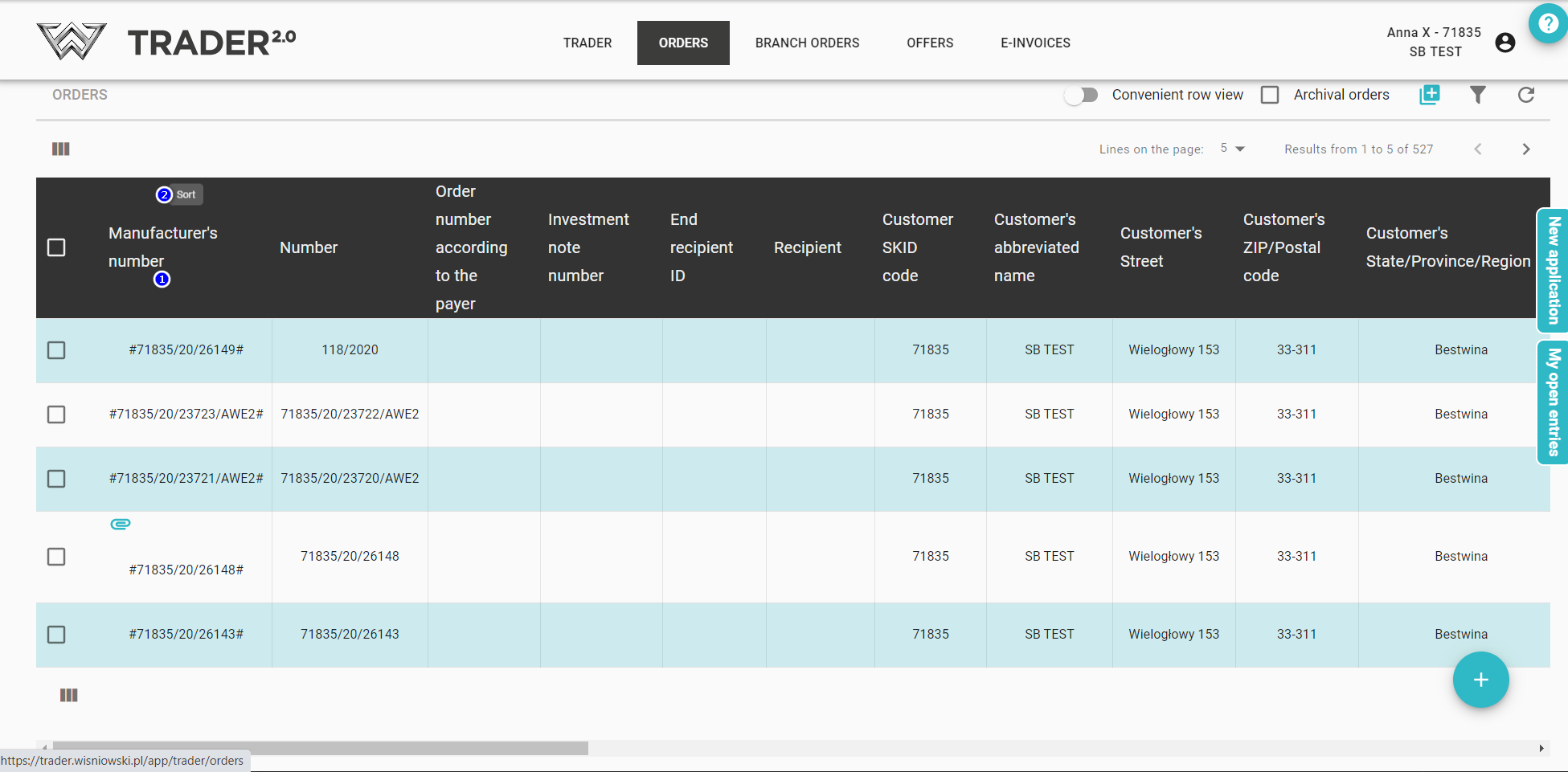The width and height of the screenshot is (1568, 772).
Task: Click the round plus floating button
Action: pyautogui.click(x=1480, y=680)
